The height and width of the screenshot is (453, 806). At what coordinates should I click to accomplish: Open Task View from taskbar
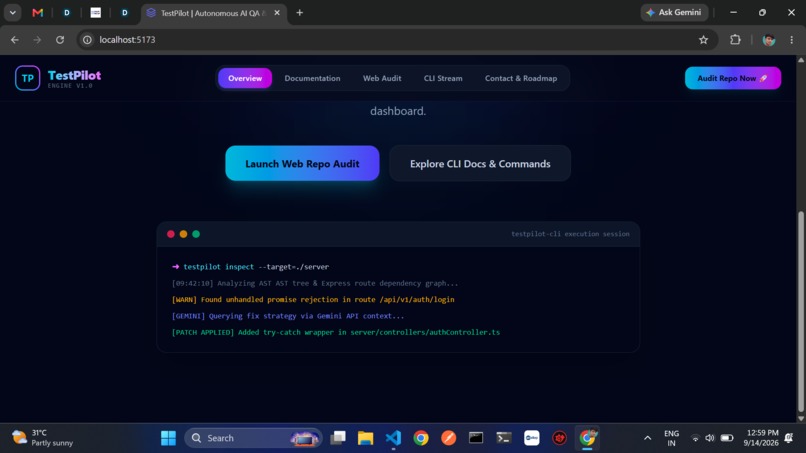tap(338, 438)
